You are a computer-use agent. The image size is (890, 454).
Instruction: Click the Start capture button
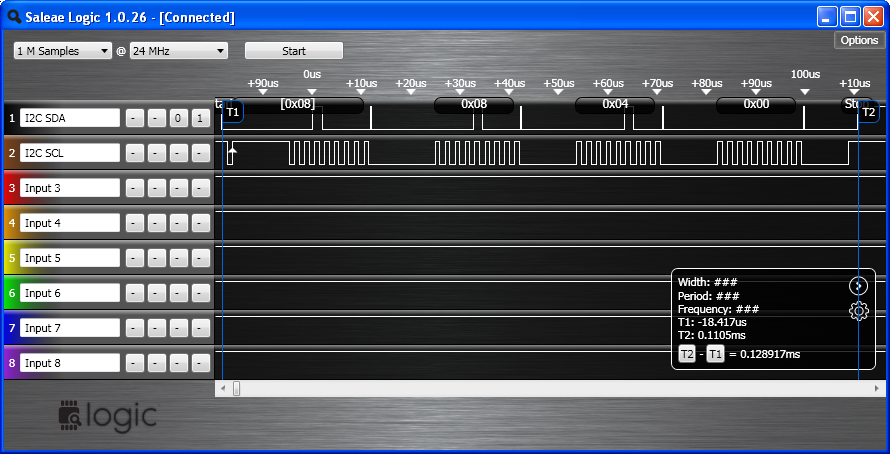[x=294, y=51]
